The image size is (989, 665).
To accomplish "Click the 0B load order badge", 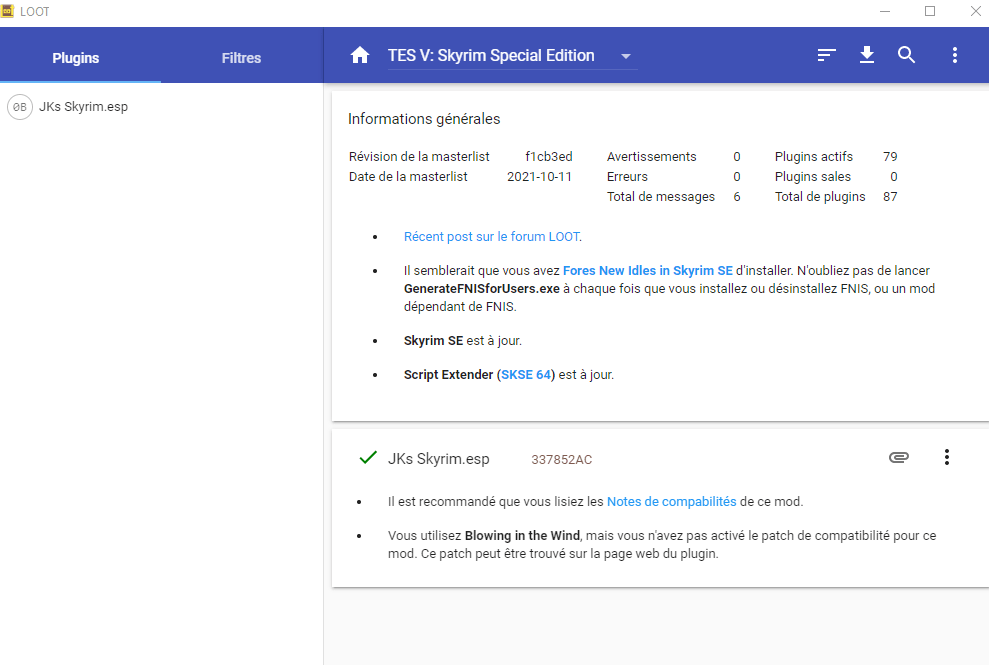I will 20,107.
